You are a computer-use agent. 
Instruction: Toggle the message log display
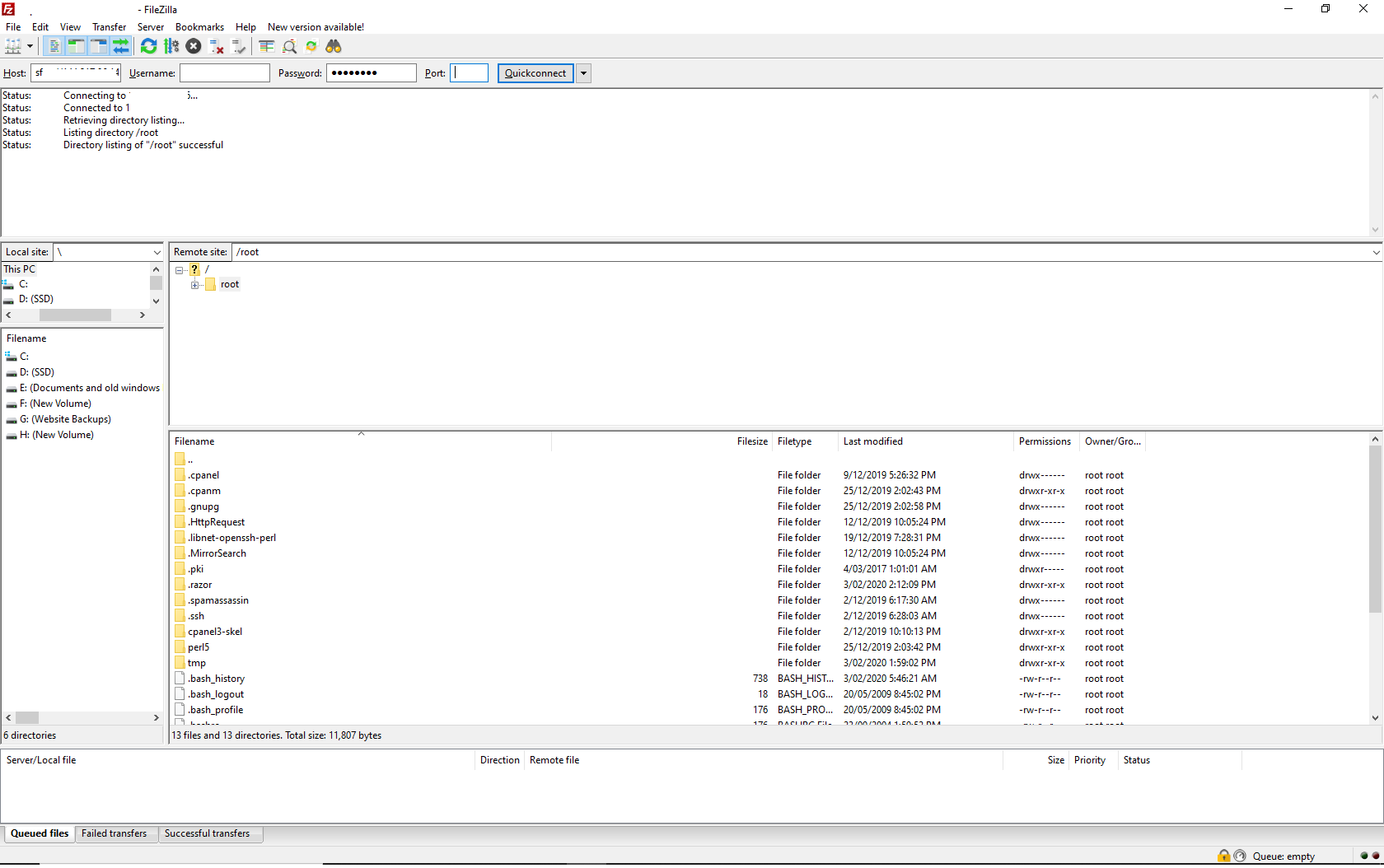53,46
